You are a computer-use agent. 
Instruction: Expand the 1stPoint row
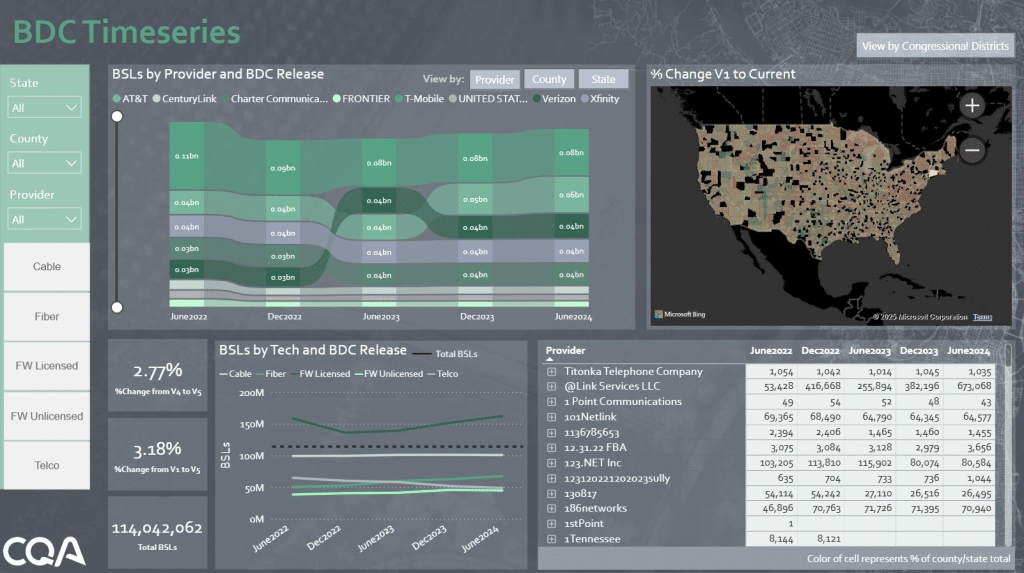point(552,523)
